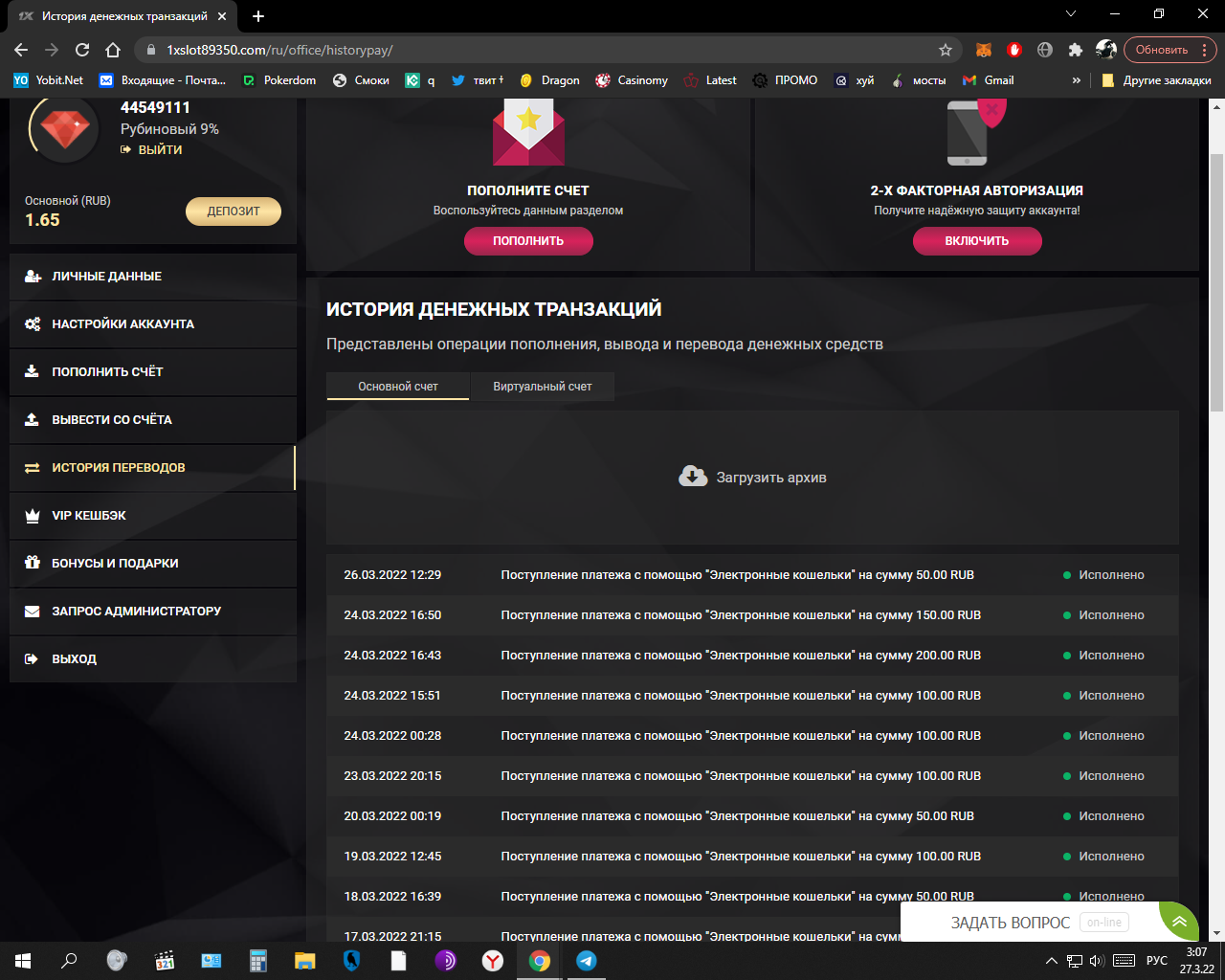Switch to the Виртуальный счет tab

click(x=543, y=387)
